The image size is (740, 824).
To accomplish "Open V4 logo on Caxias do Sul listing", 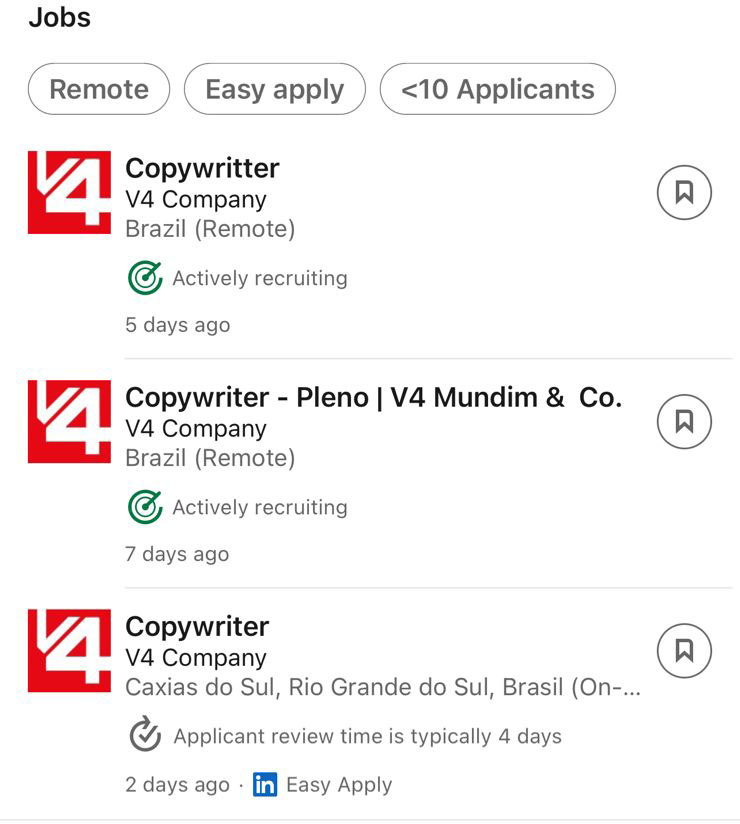I will coord(69,651).
